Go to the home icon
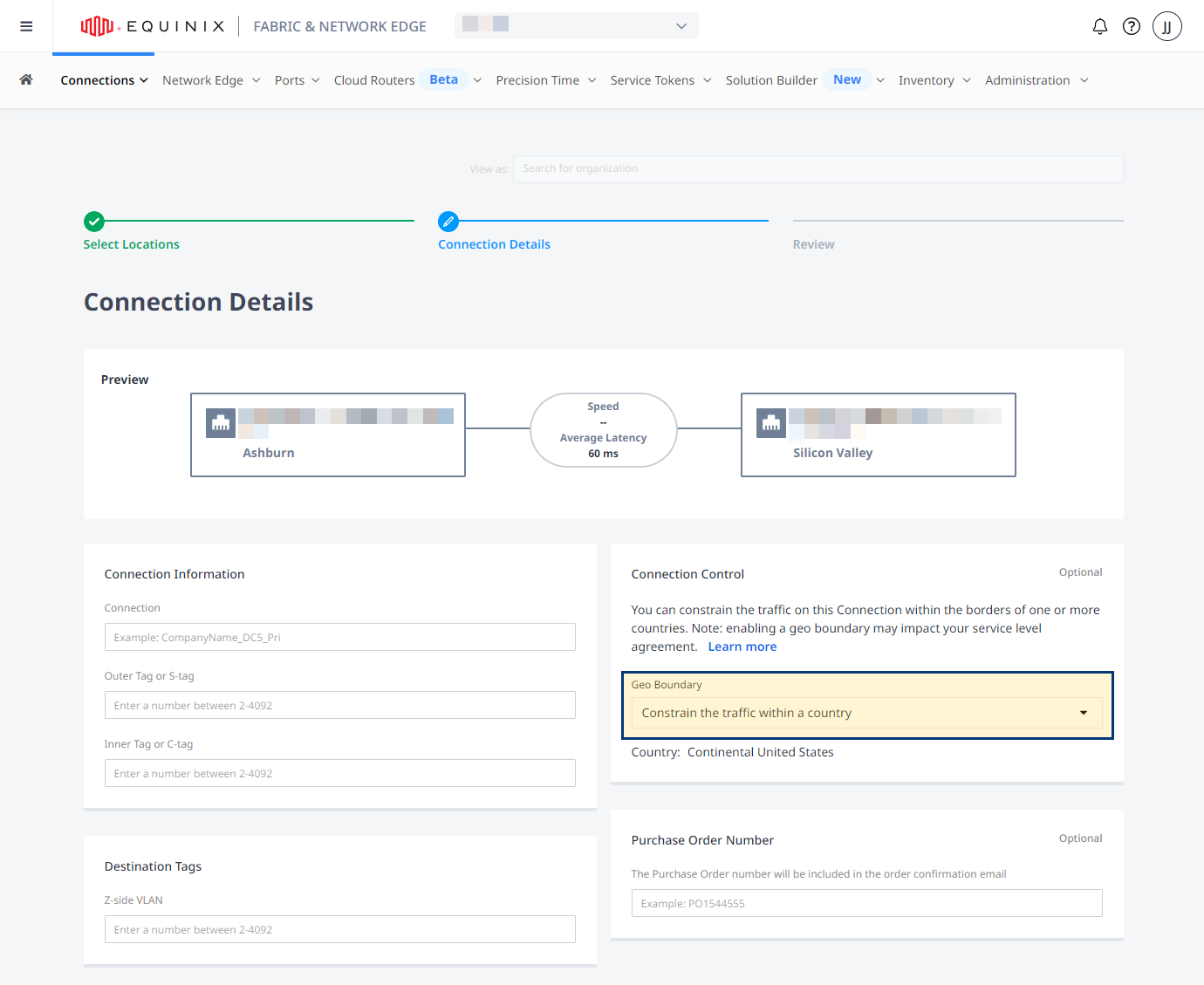This screenshot has width=1204, height=985. tap(26, 79)
